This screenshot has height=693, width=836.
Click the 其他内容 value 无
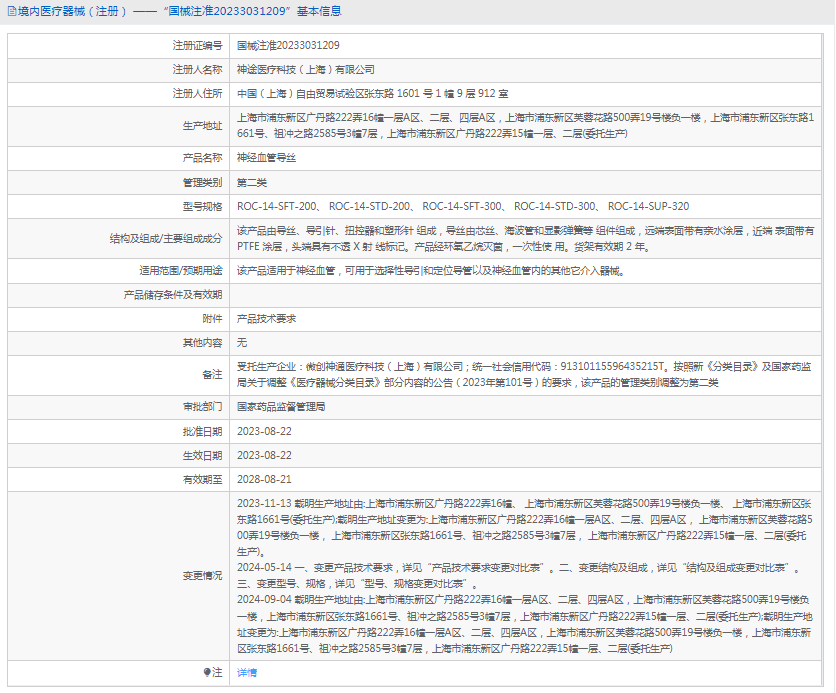pos(242,343)
